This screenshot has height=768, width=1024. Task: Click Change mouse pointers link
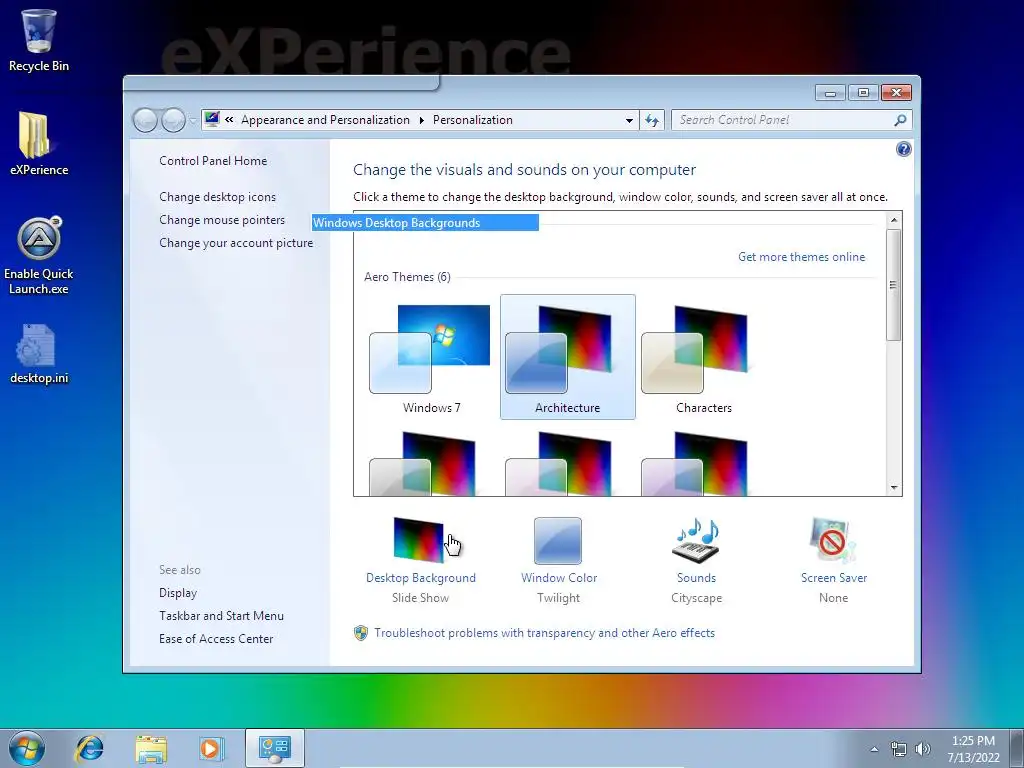(222, 219)
